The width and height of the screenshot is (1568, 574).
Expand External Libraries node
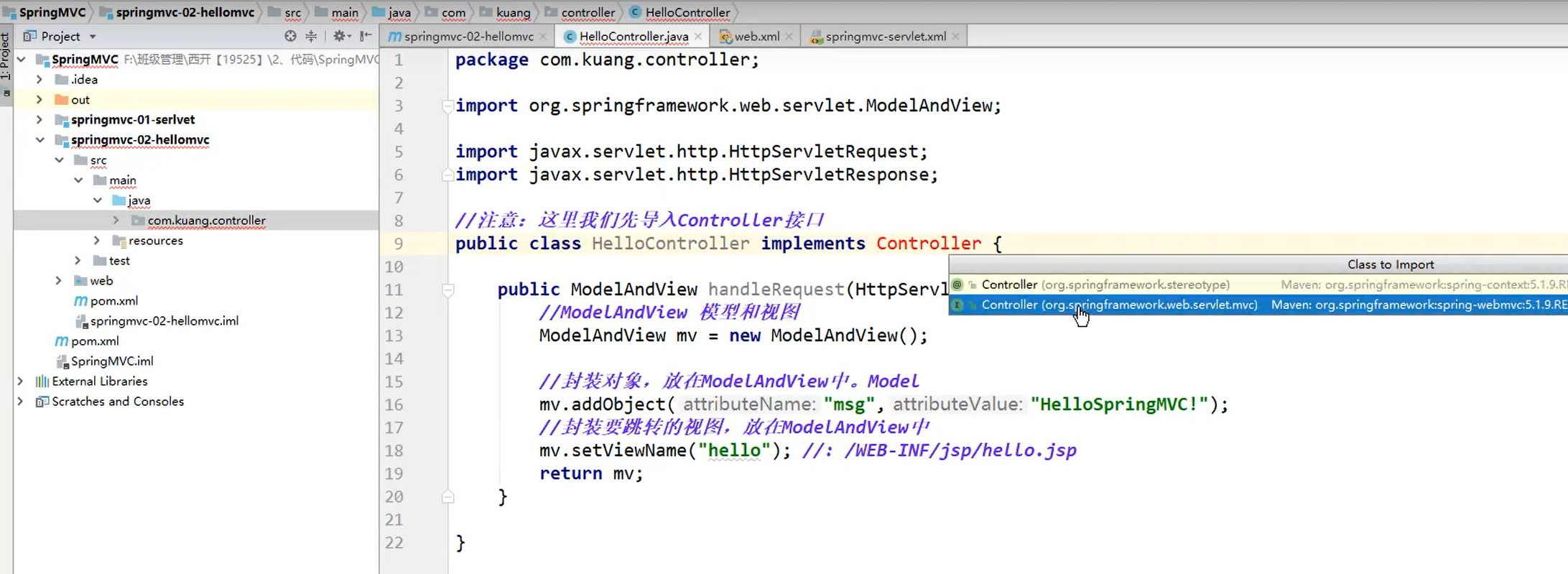[22, 381]
